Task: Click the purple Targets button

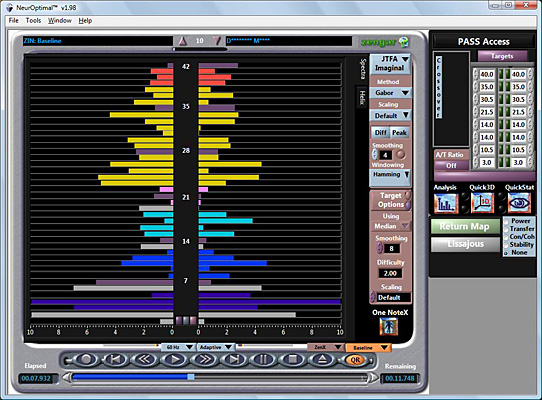Action: pos(502,56)
